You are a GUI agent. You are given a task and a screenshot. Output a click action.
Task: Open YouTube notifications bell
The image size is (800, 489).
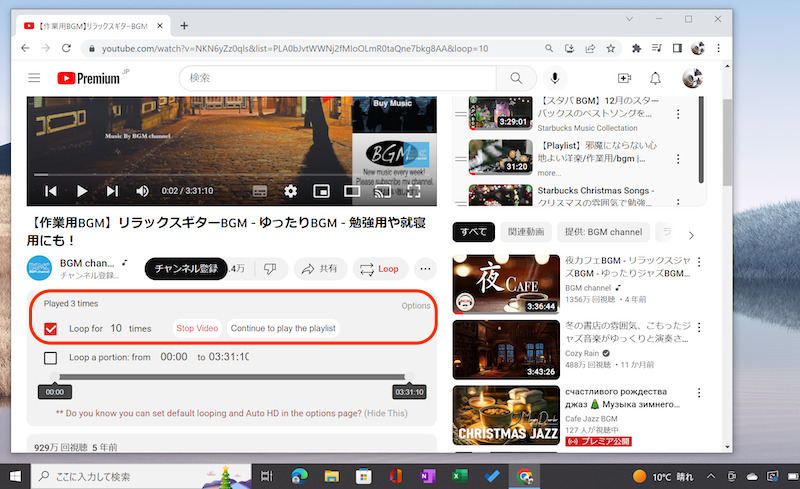[656, 78]
